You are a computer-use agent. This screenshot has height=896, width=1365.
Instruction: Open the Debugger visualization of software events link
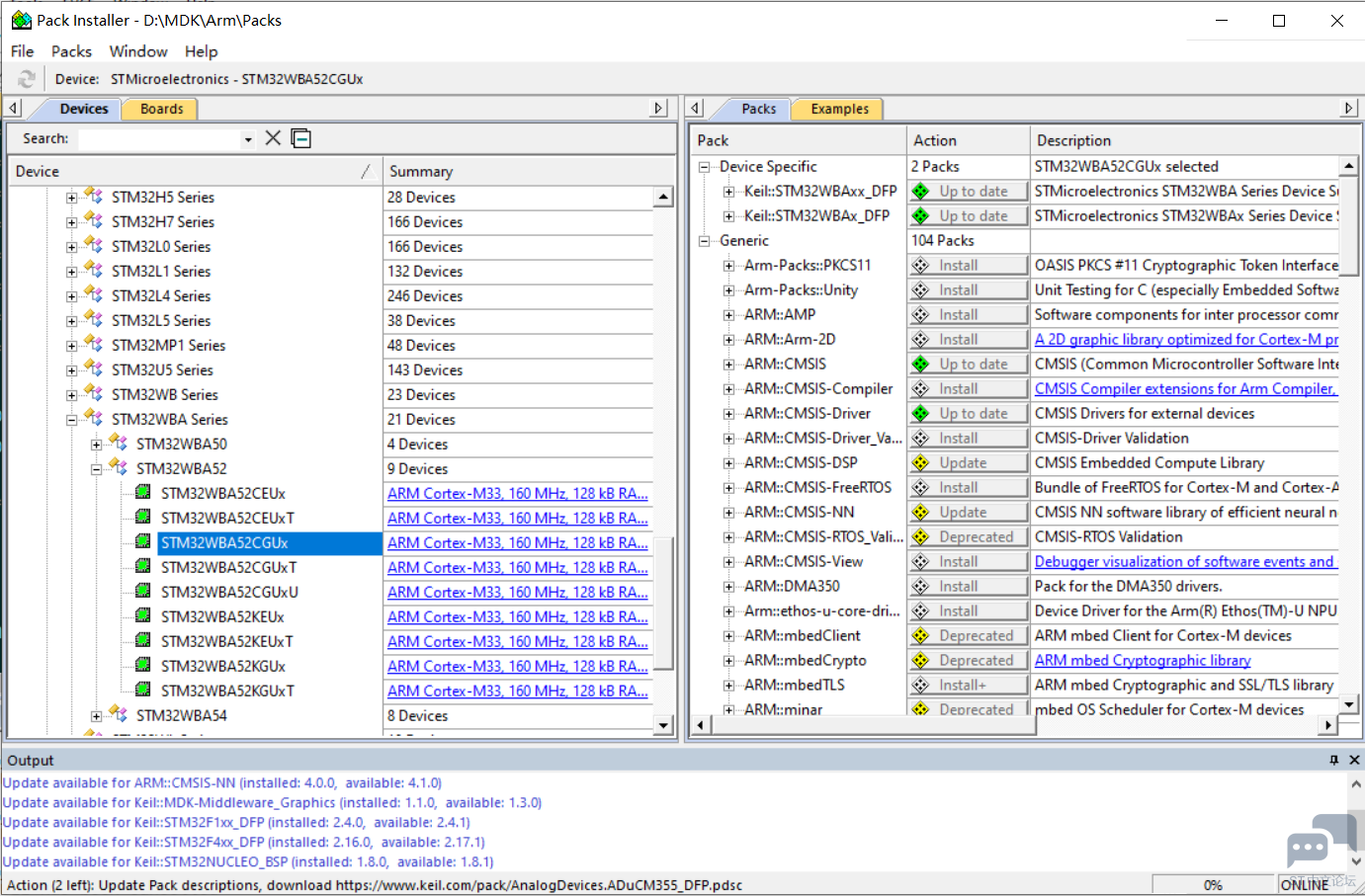click(1186, 562)
